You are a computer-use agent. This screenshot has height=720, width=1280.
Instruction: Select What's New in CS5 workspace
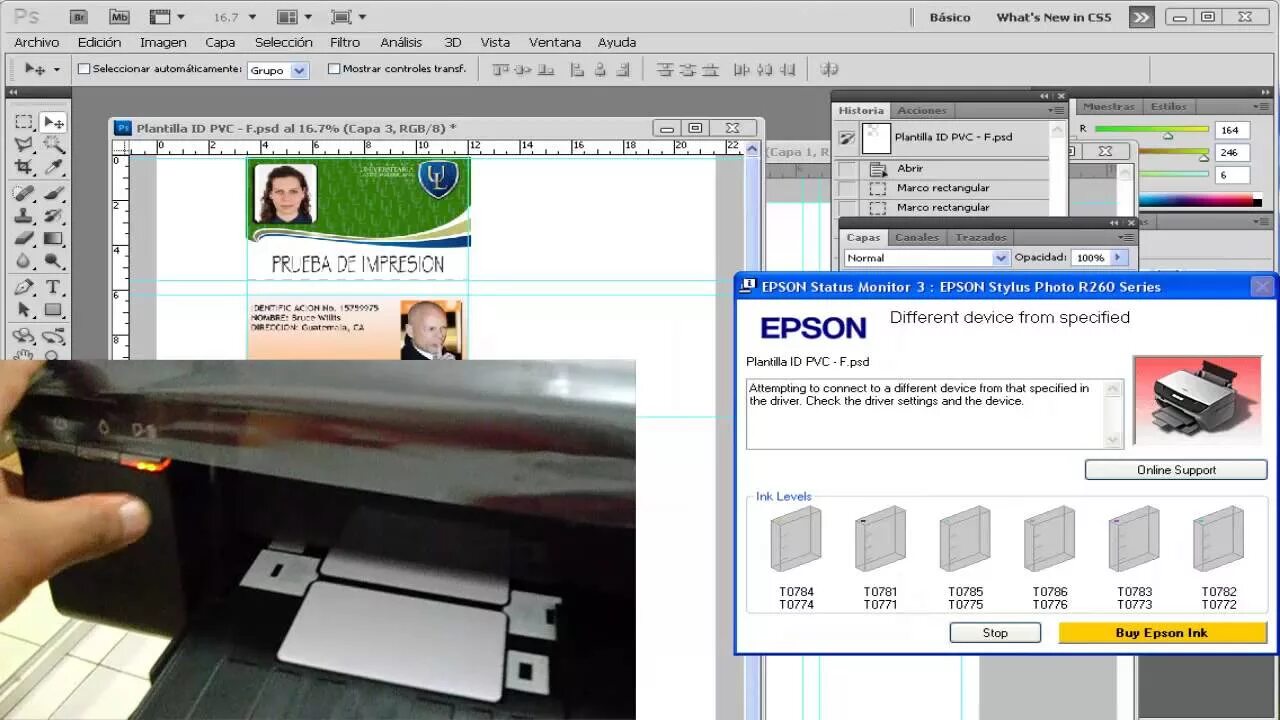[1054, 17]
